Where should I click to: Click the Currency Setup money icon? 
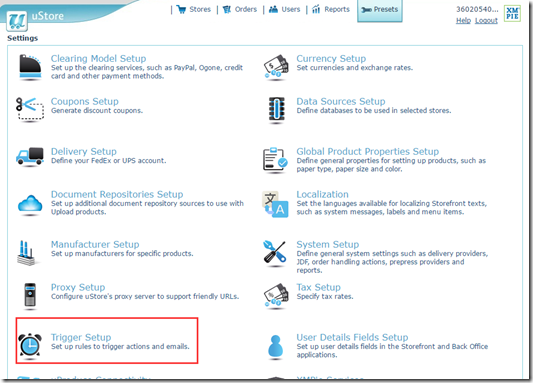tap(276, 67)
